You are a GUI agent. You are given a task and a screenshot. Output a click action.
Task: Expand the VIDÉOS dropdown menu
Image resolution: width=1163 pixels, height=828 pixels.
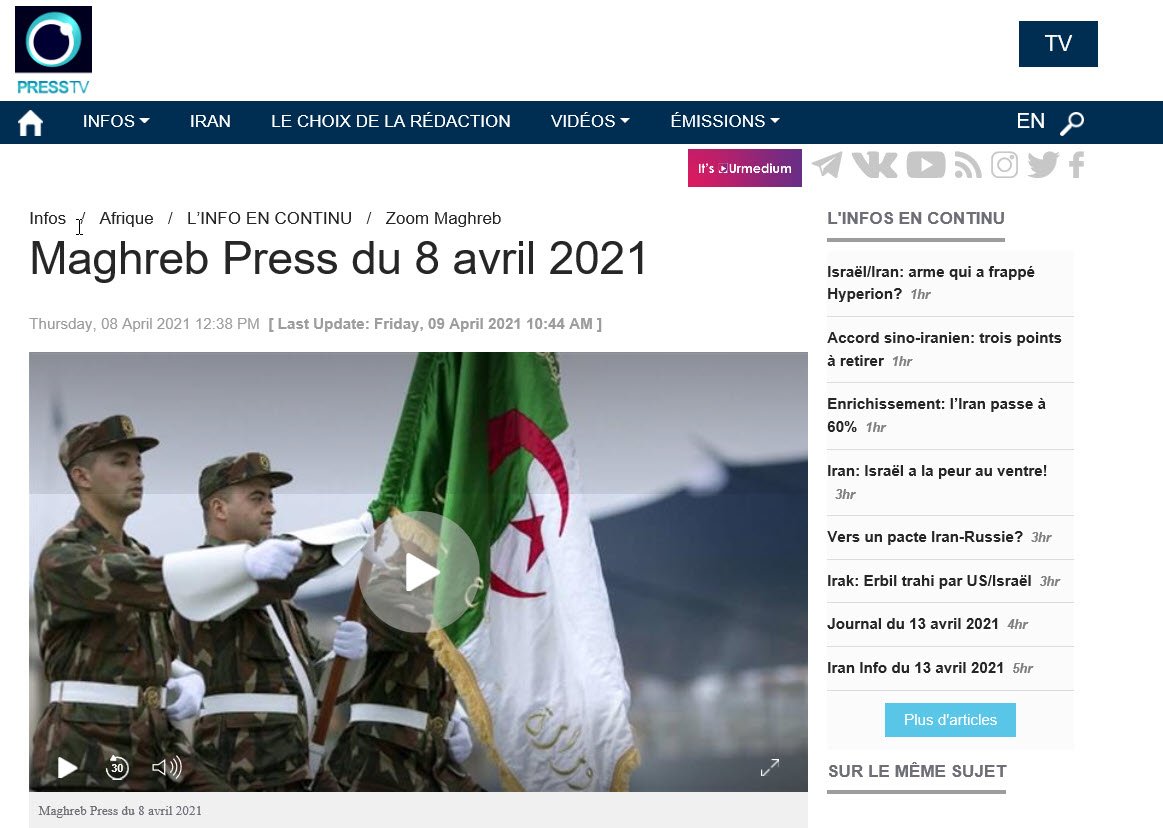click(590, 121)
